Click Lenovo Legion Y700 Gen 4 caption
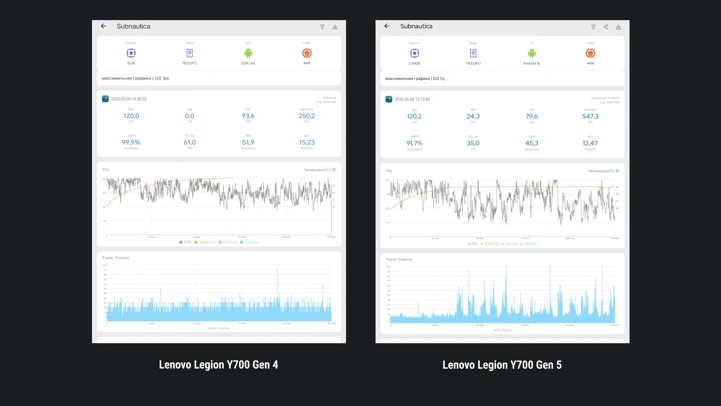 (x=218, y=365)
